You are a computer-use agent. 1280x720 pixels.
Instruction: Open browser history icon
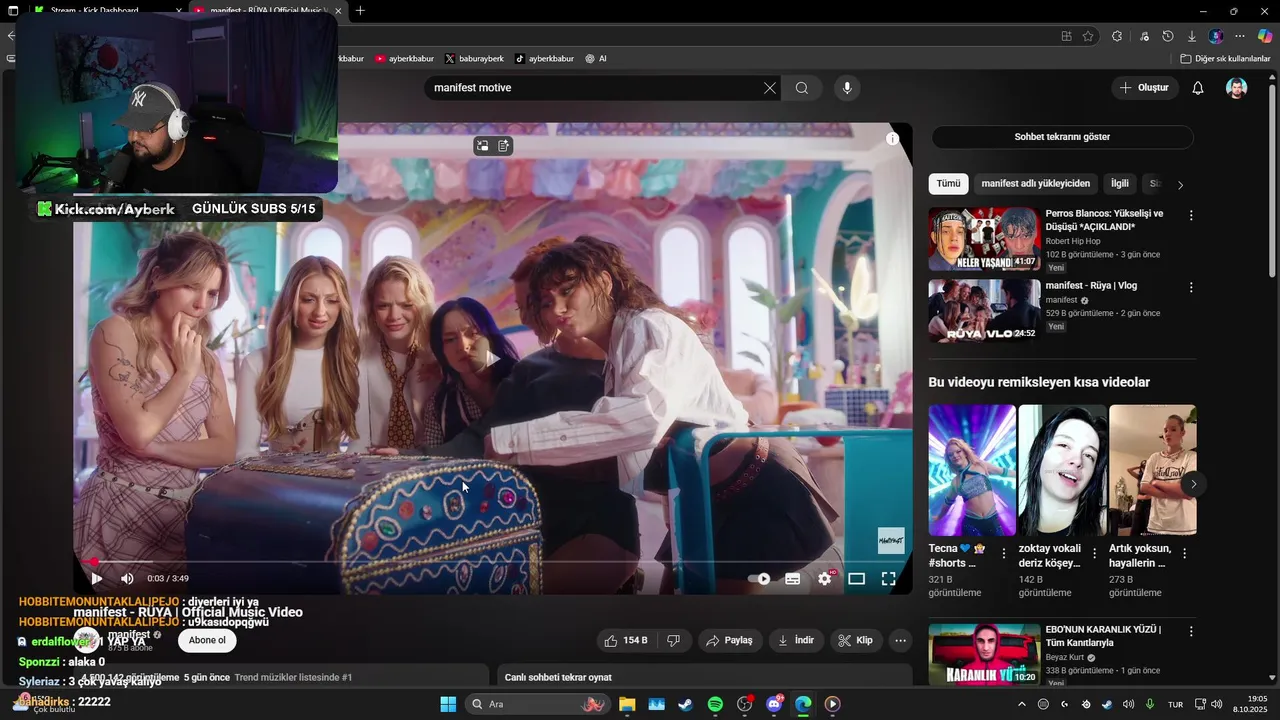tap(1168, 36)
